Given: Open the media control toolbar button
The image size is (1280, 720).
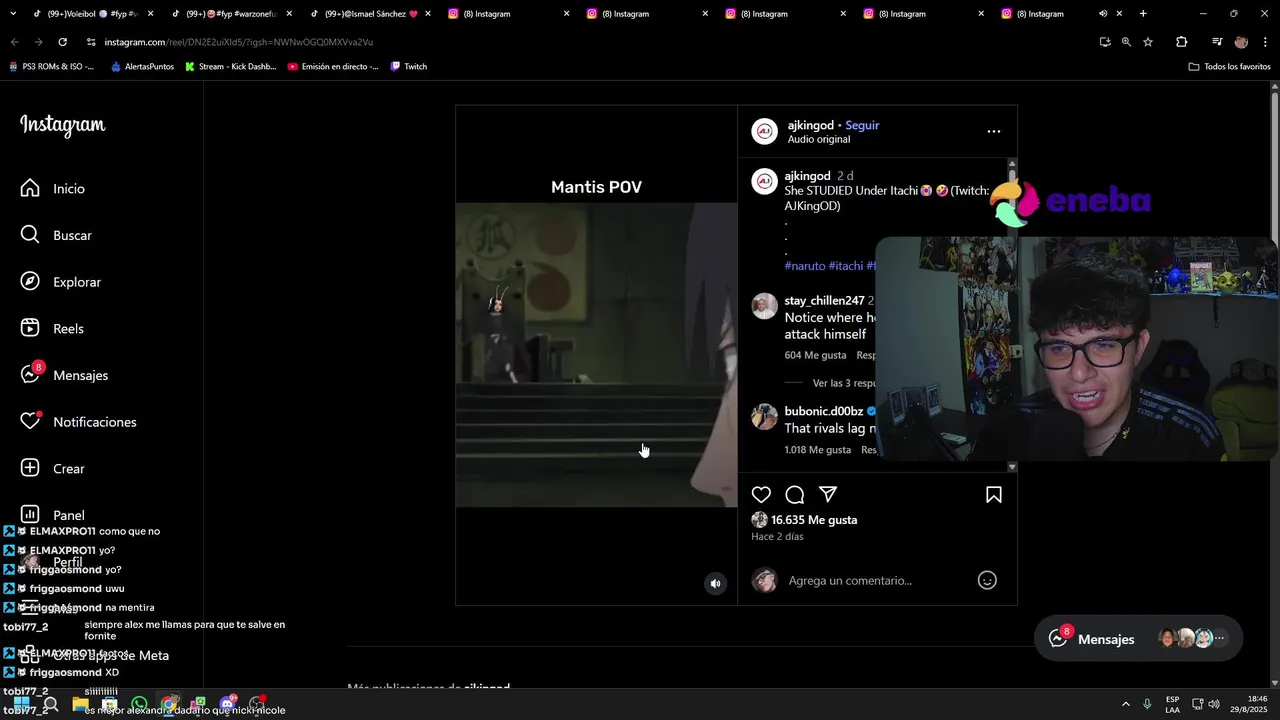Looking at the screenshot, I should click(x=1217, y=42).
